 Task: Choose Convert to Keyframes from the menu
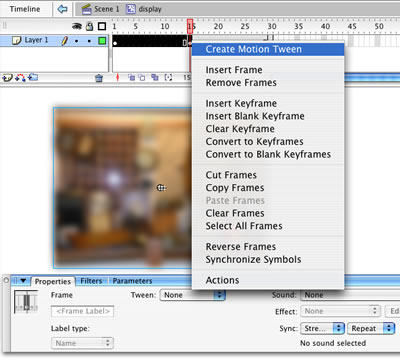coord(268,141)
